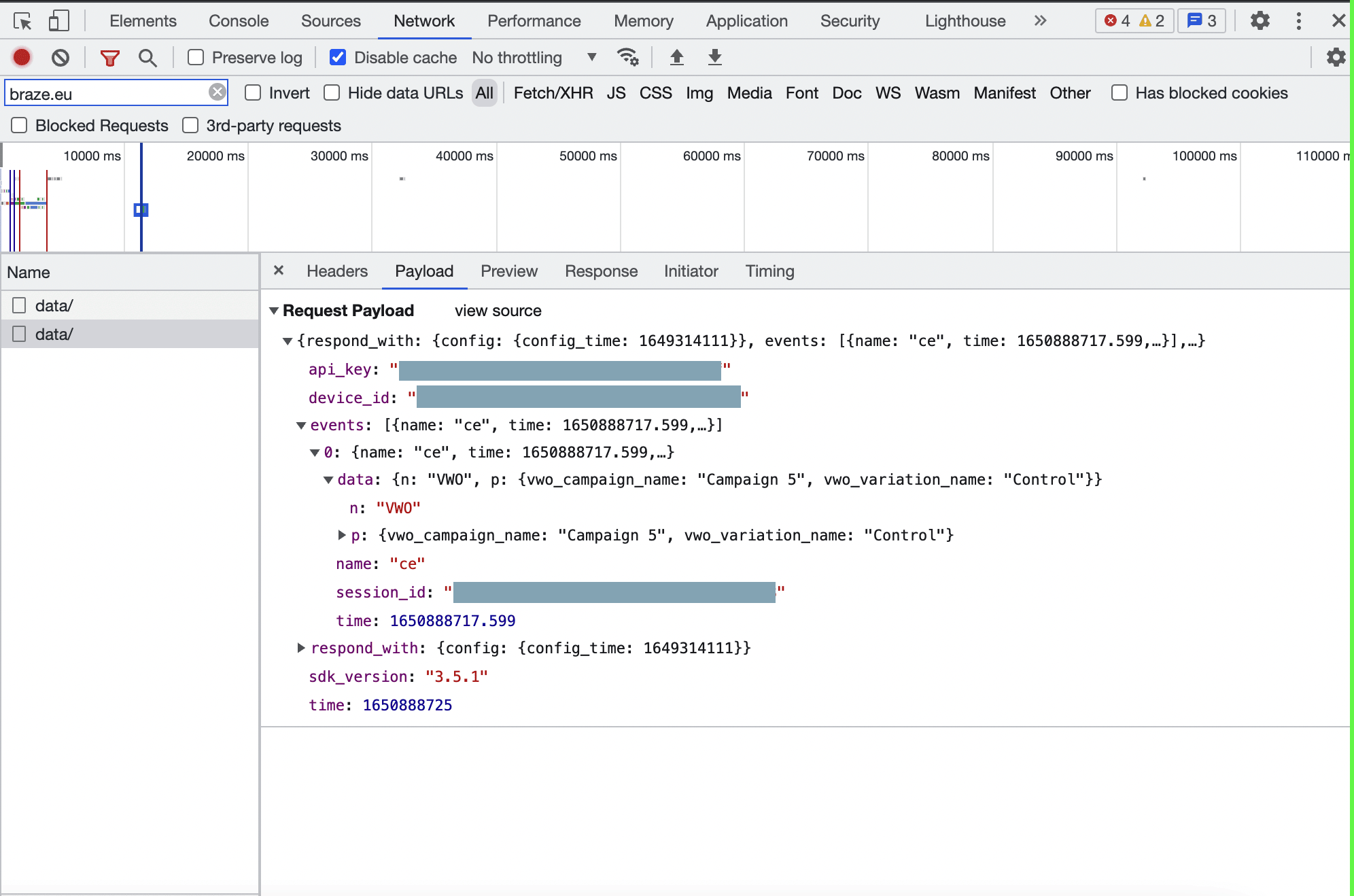Open the 3 issues badge
This screenshot has height=896, width=1354.
pyautogui.click(x=1201, y=21)
